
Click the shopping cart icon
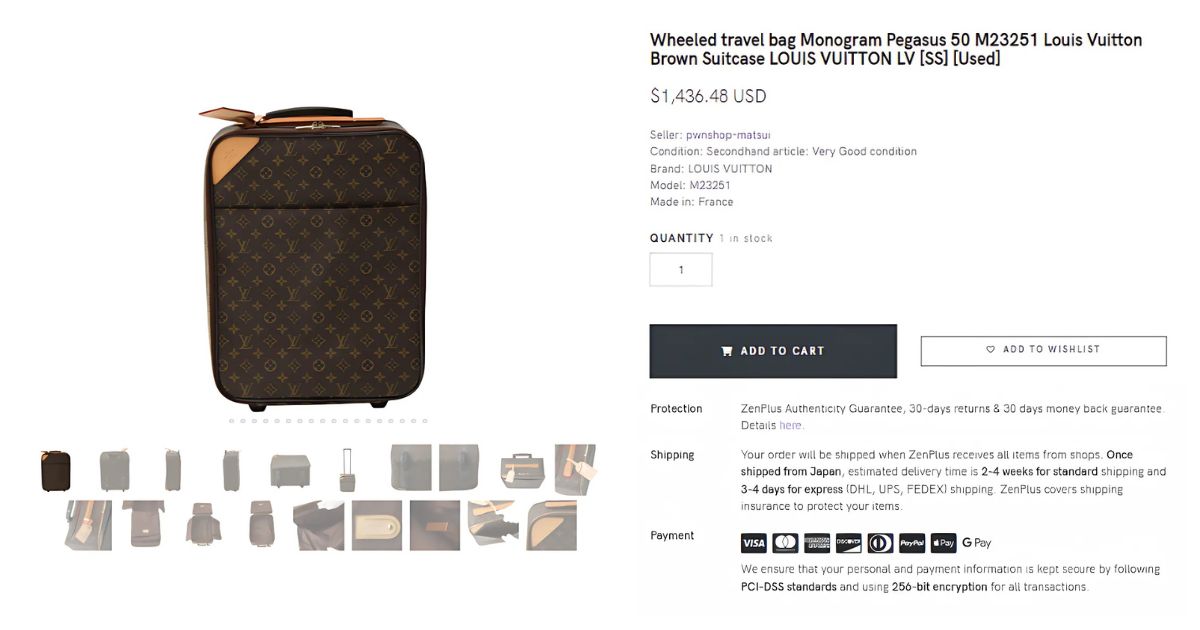click(x=727, y=351)
